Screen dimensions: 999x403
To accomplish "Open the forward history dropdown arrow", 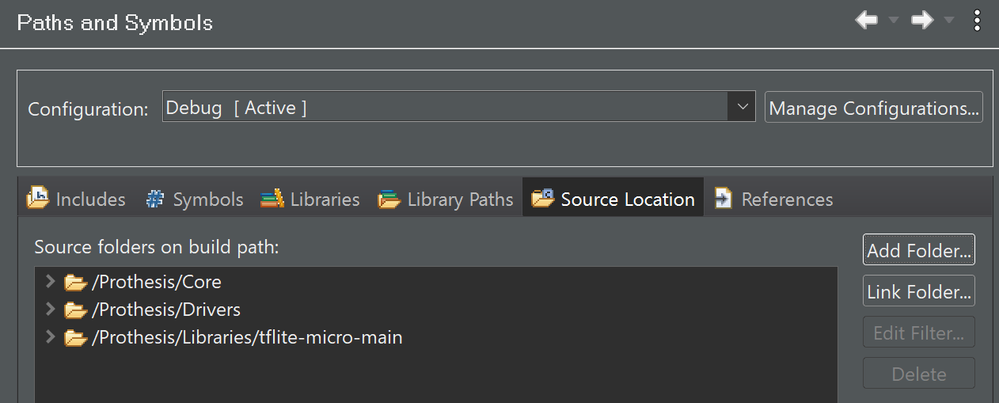I will tap(948, 22).
